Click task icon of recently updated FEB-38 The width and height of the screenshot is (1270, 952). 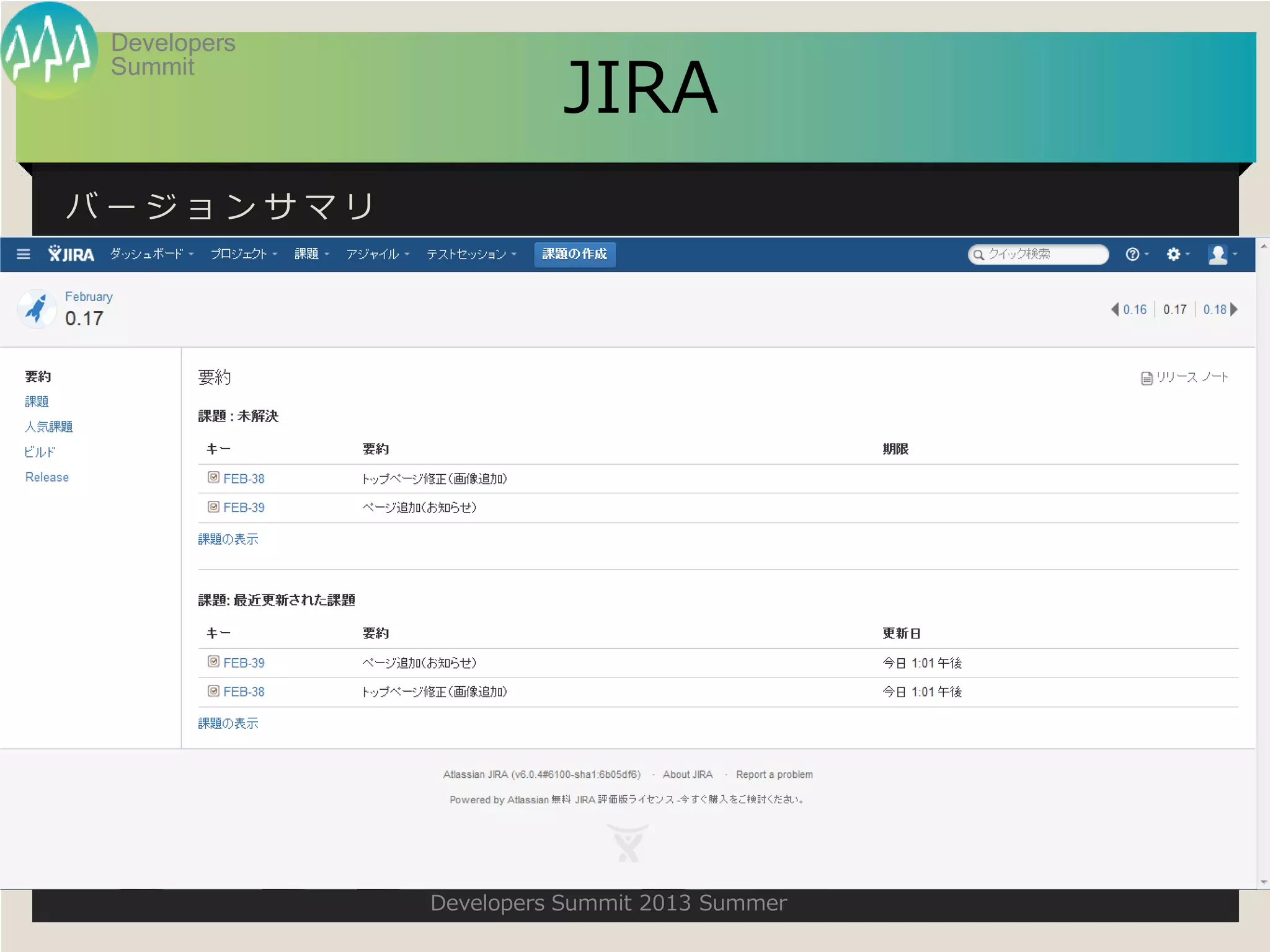(x=213, y=690)
